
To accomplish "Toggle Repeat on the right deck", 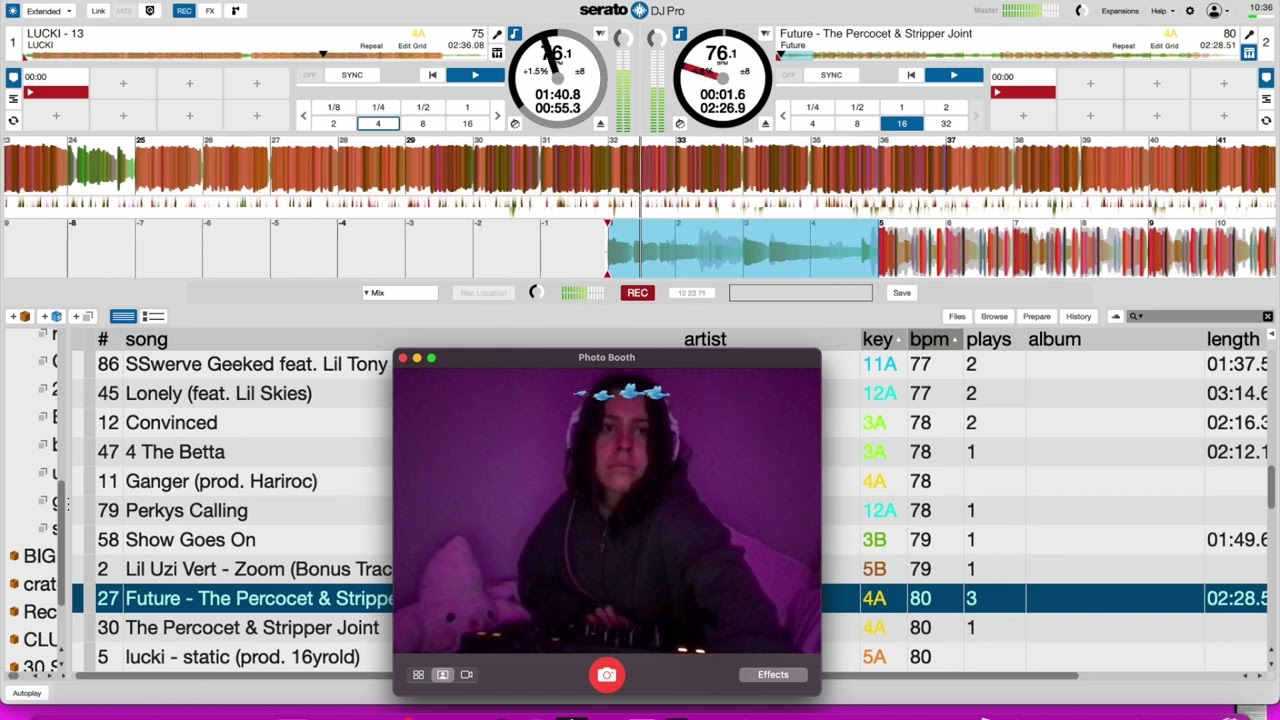I will [1123, 46].
